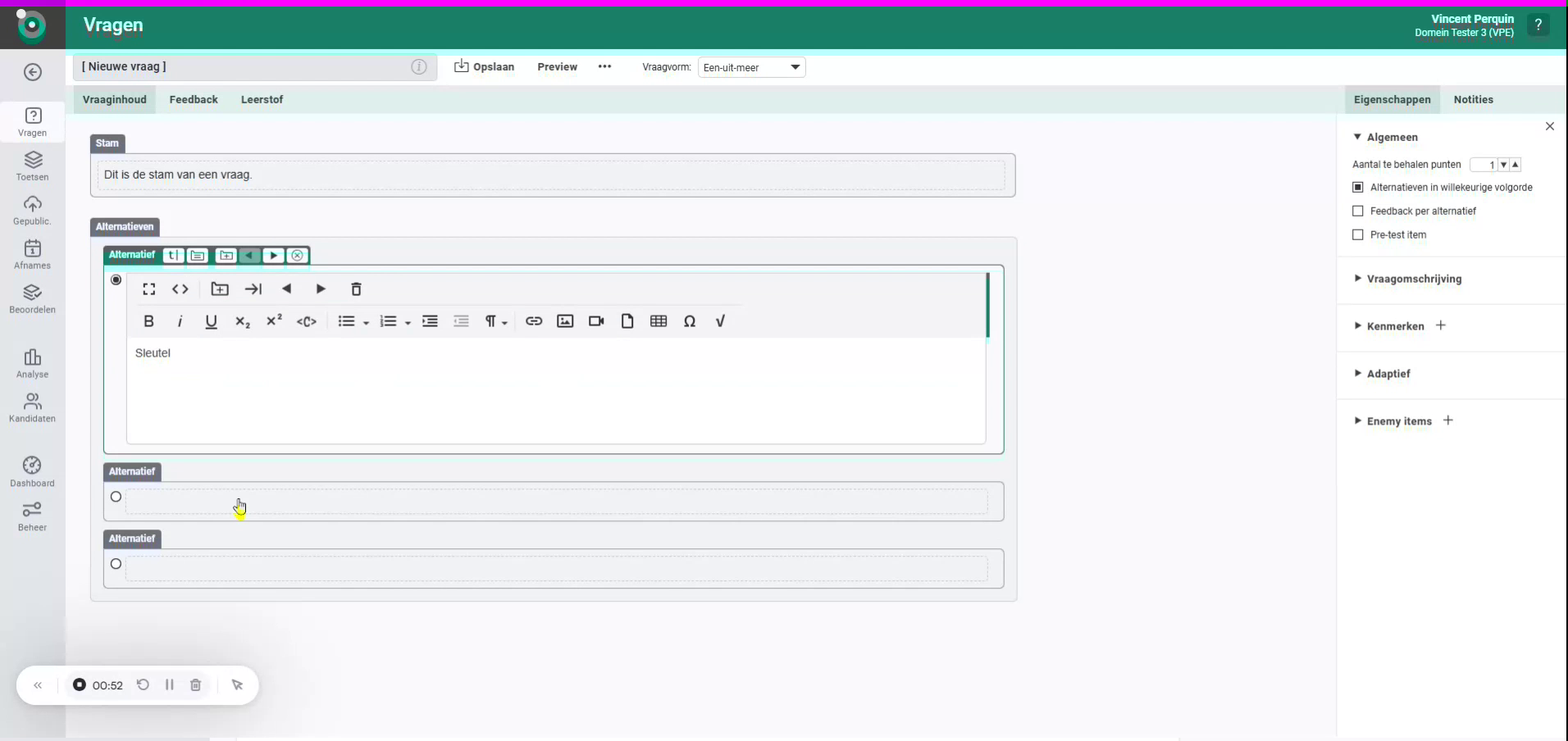This screenshot has width=1568, height=741.
Task: Switch to the Feedback tab
Action: pyautogui.click(x=194, y=99)
